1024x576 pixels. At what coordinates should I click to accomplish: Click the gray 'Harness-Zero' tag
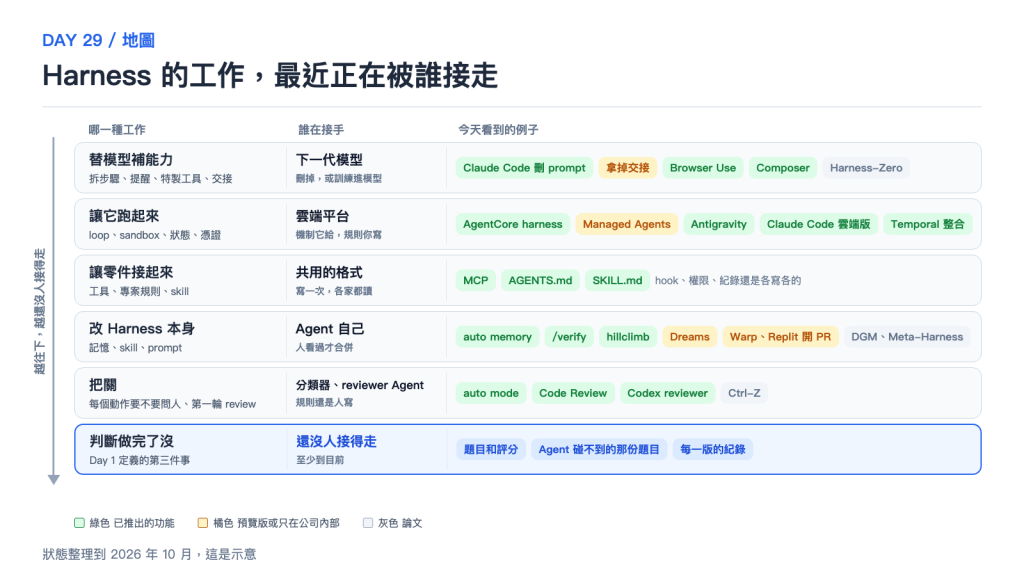pyautogui.click(x=866, y=168)
